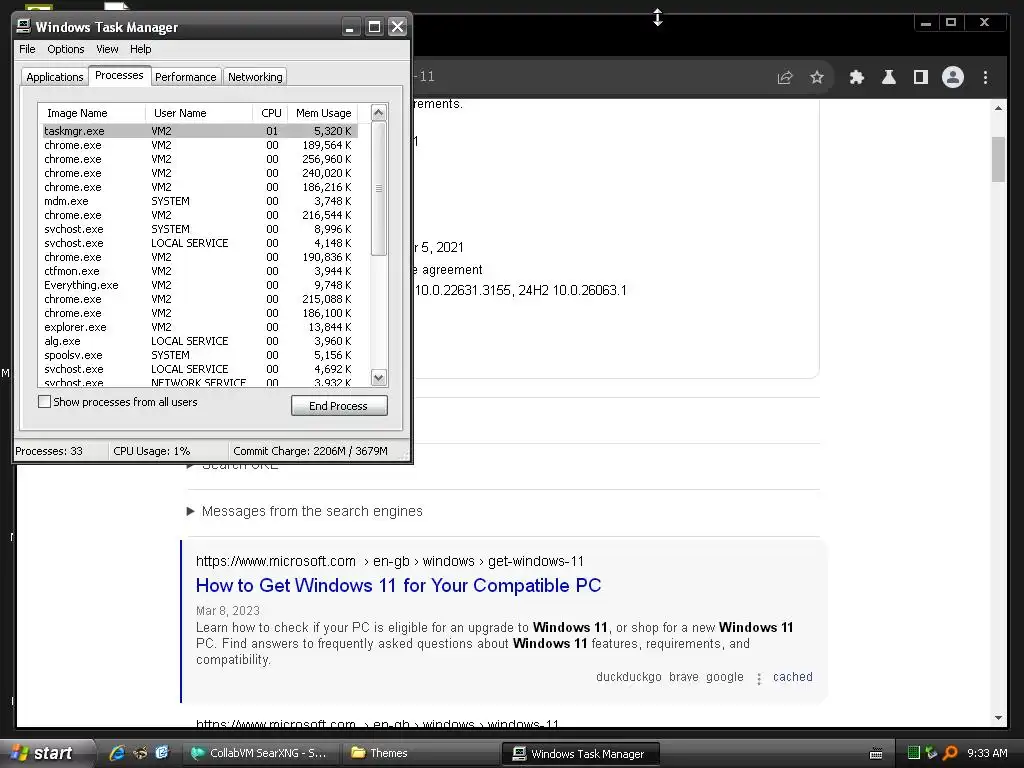Click the green Task Manager CPU tray icon
This screenshot has width=1024, height=768.
point(914,753)
